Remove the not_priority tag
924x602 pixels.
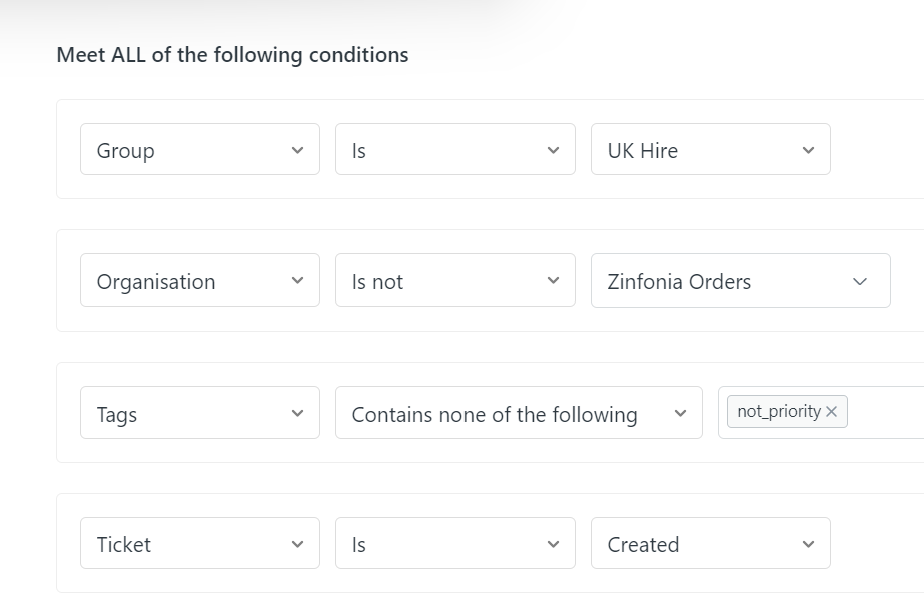(832, 412)
